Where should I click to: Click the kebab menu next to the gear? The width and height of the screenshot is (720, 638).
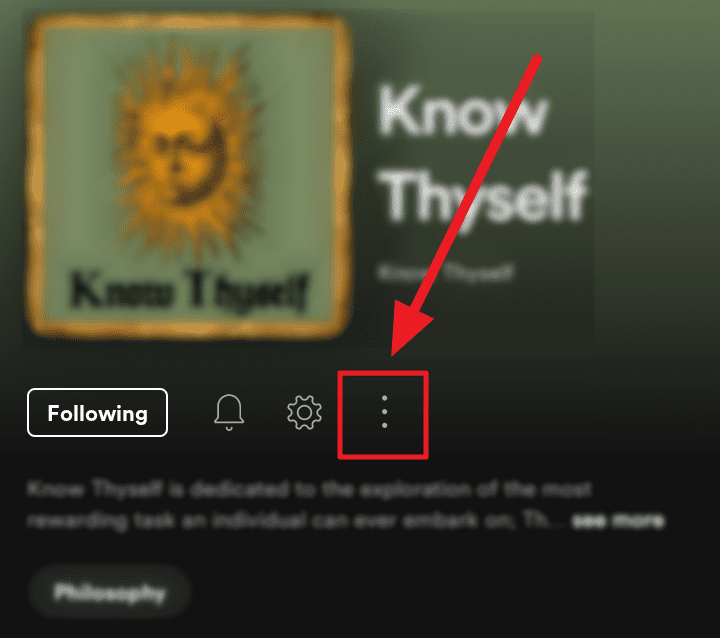[384, 412]
